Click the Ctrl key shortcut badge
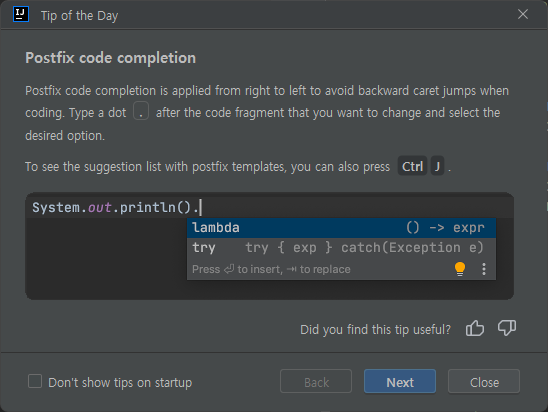The image size is (548, 412). [412, 166]
